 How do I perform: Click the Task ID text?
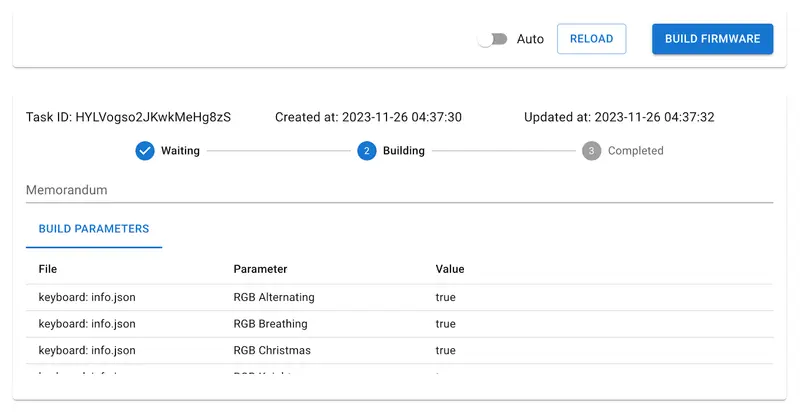pyautogui.click(x=128, y=117)
